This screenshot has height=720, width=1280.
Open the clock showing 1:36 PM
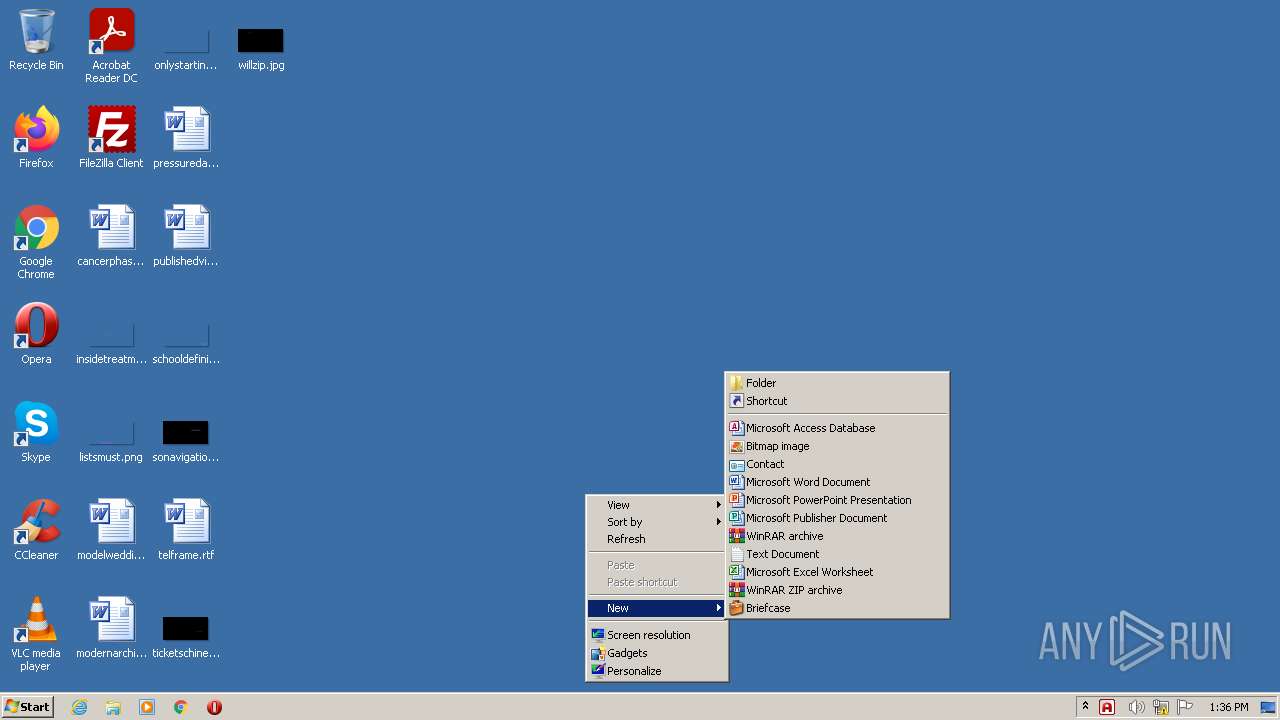pos(1228,707)
